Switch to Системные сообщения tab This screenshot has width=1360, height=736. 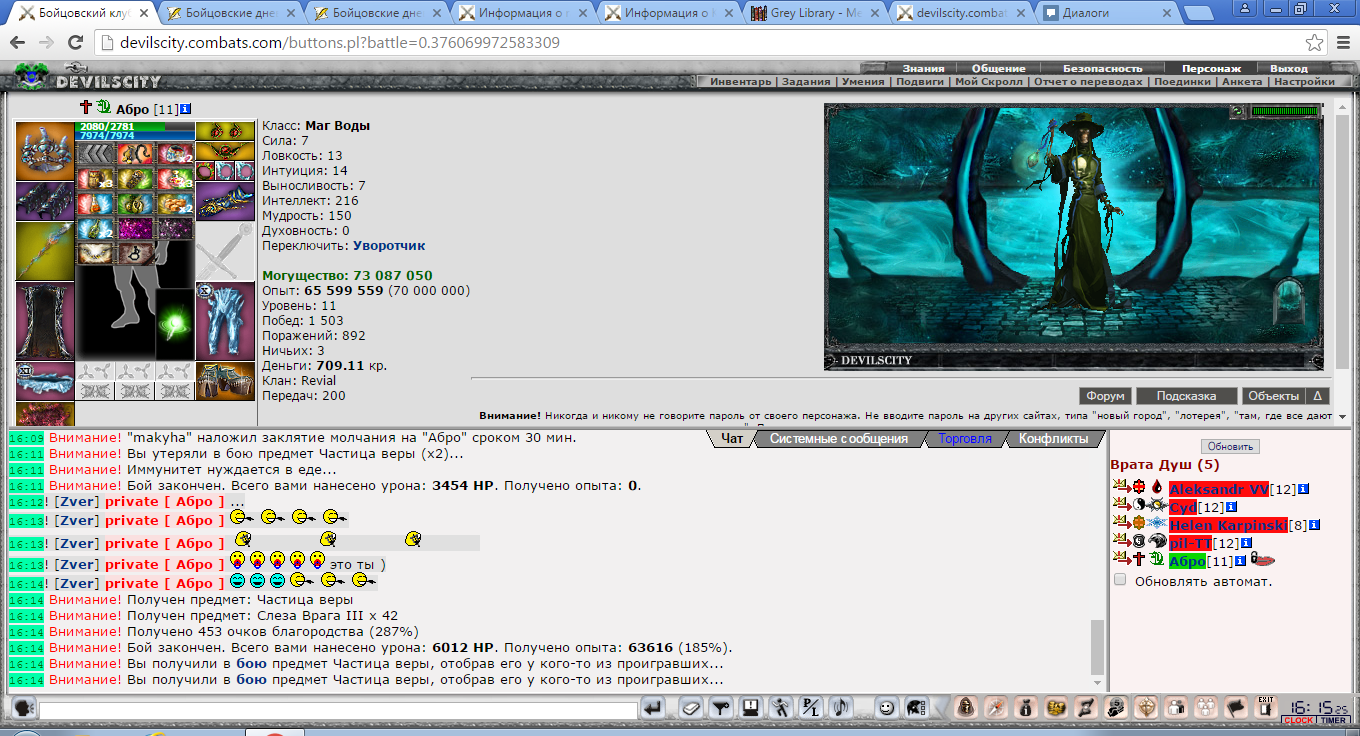838,439
